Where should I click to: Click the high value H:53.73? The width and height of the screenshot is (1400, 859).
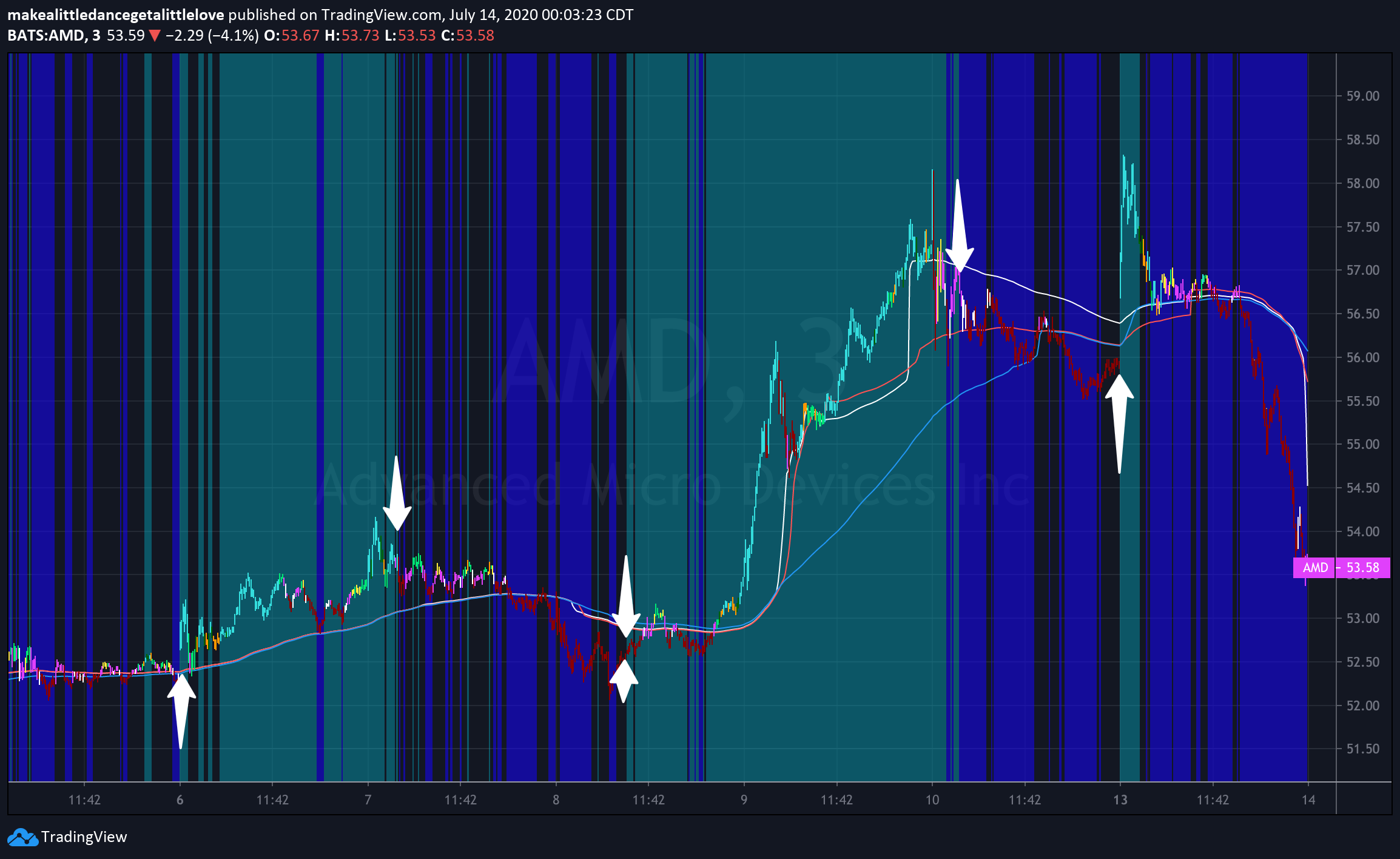click(x=352, y=35)
